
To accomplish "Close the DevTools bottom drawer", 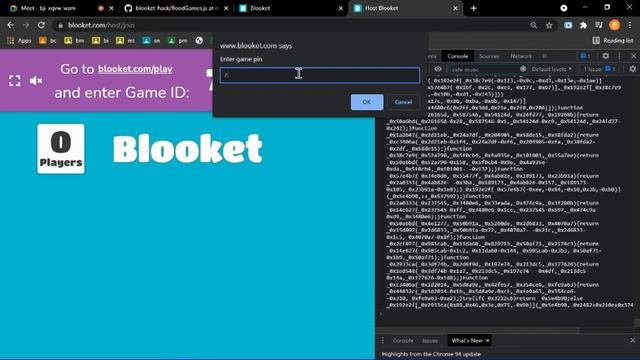I will (x=633, y=340).
